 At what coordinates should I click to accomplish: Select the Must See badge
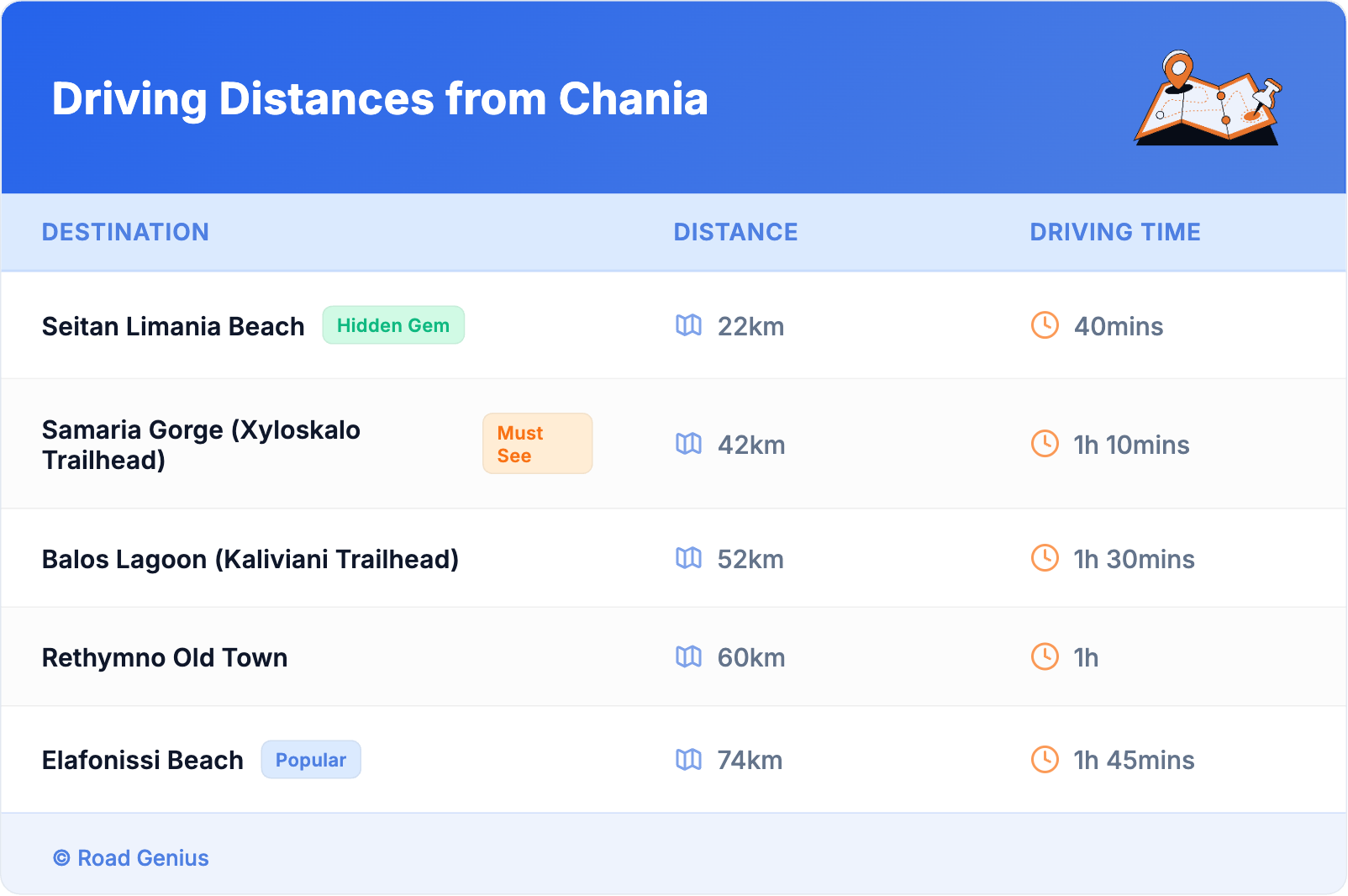pos(537,444)
